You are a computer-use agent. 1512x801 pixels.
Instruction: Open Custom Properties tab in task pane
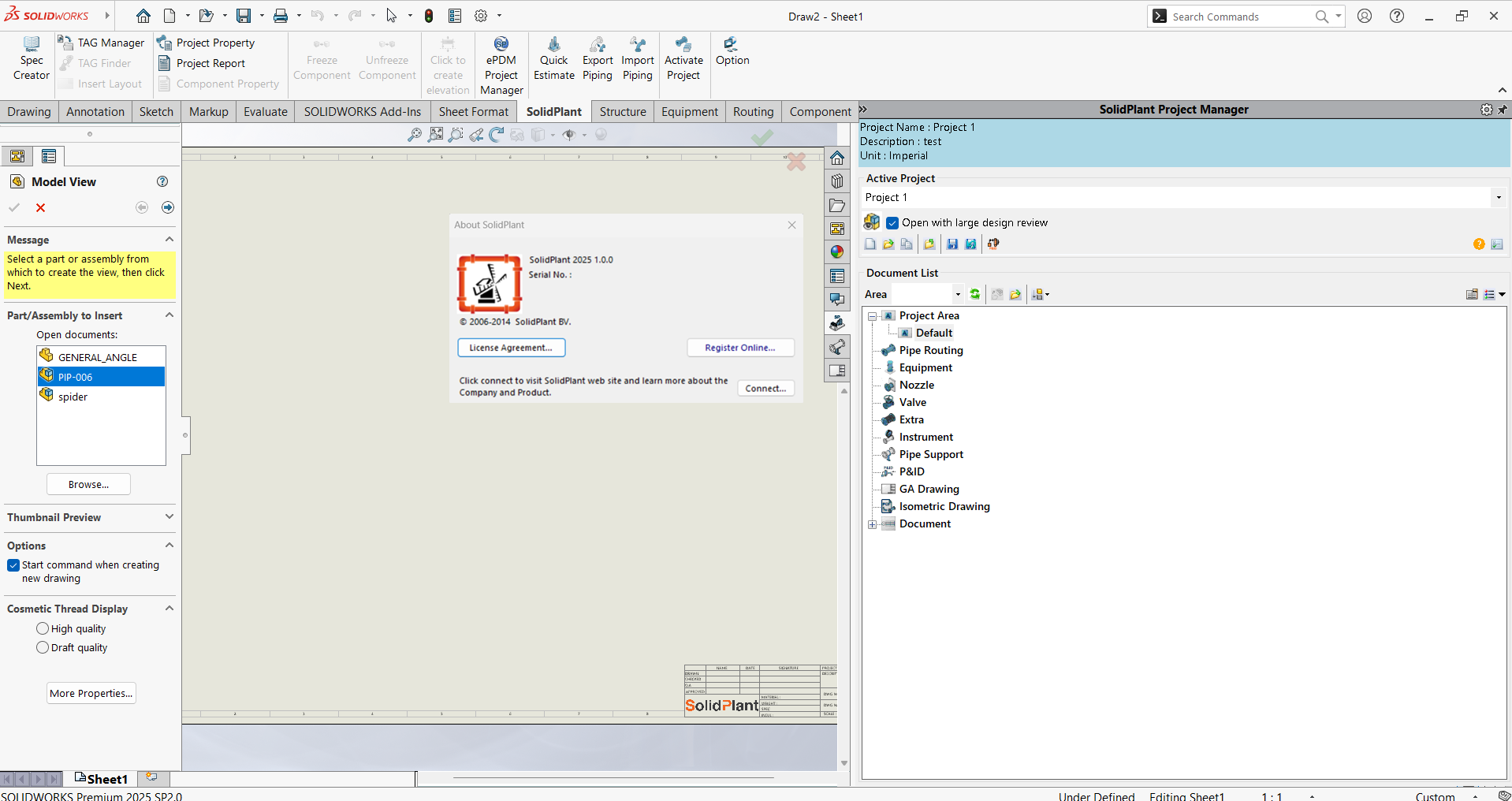(x=837, y=276)
